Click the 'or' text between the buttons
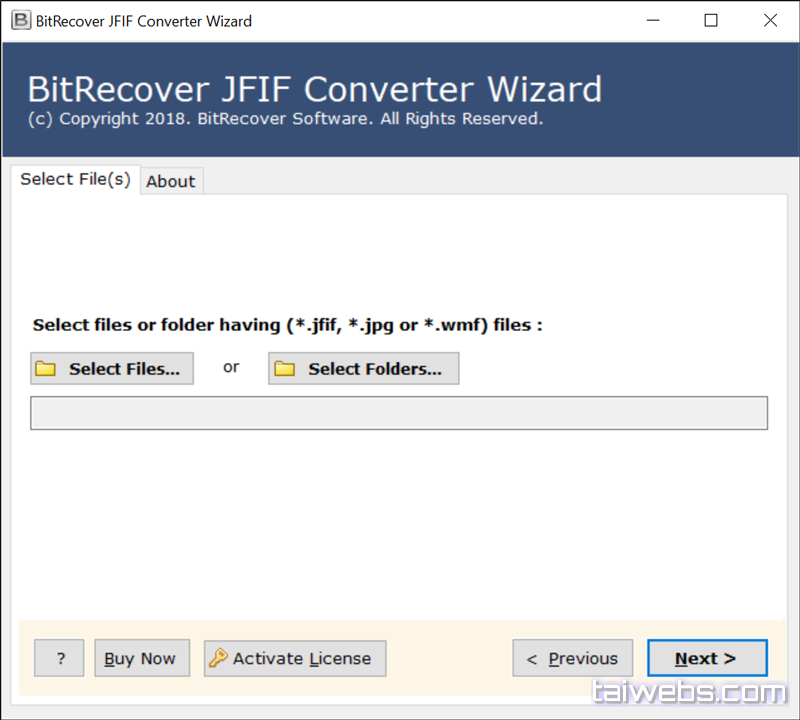Image resolution: width=800 pixels, height=720 pixels. (x=231, y=367)
